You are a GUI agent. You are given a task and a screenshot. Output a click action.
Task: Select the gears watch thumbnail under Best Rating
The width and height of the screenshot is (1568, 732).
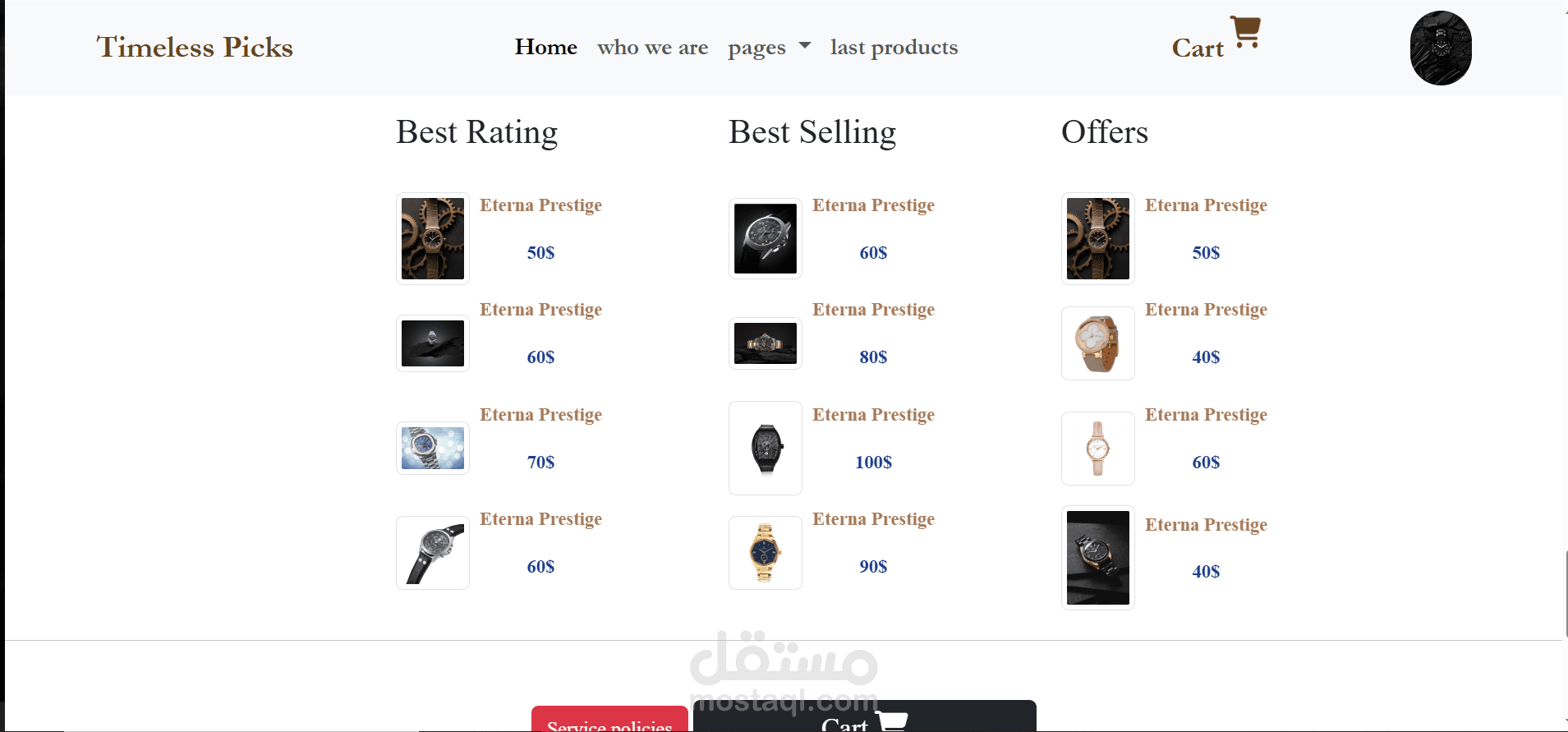(x=433, y=238)
